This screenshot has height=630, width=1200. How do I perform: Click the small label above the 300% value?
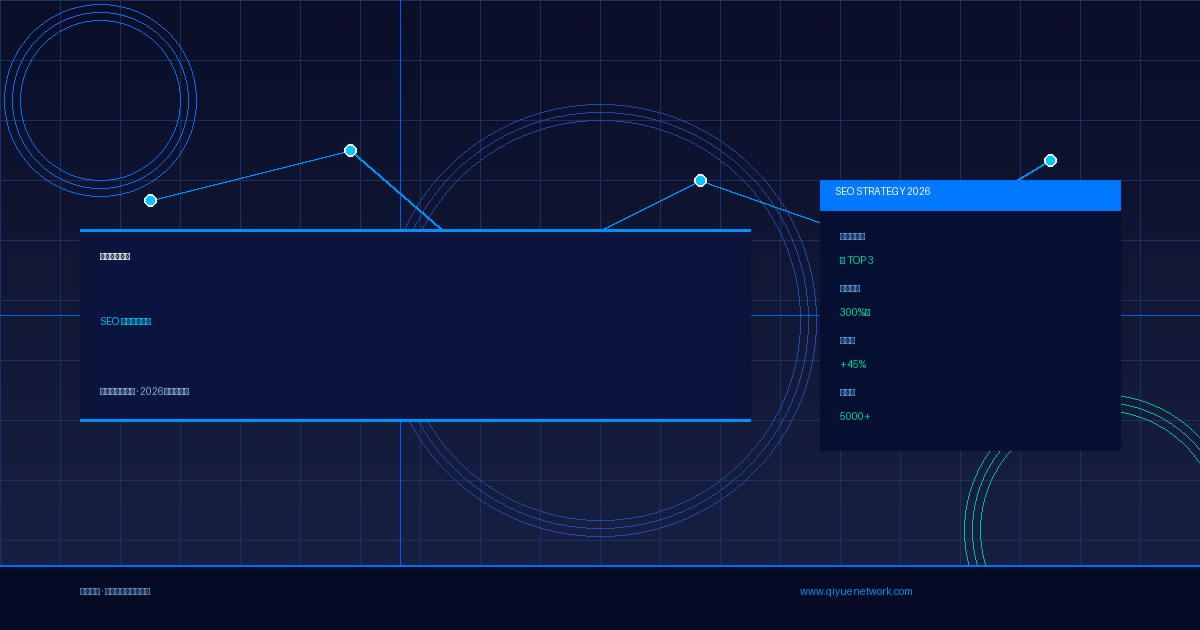tap(850, 288)
